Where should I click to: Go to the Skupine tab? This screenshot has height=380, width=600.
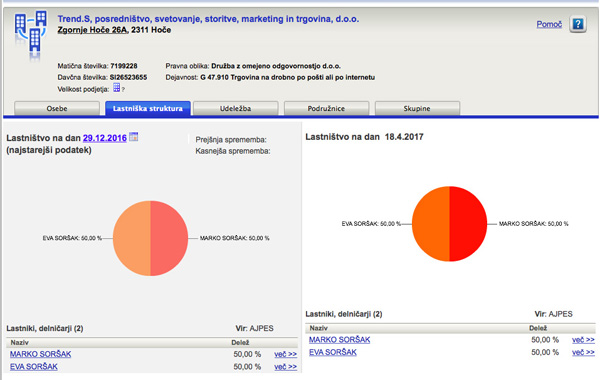417,108
